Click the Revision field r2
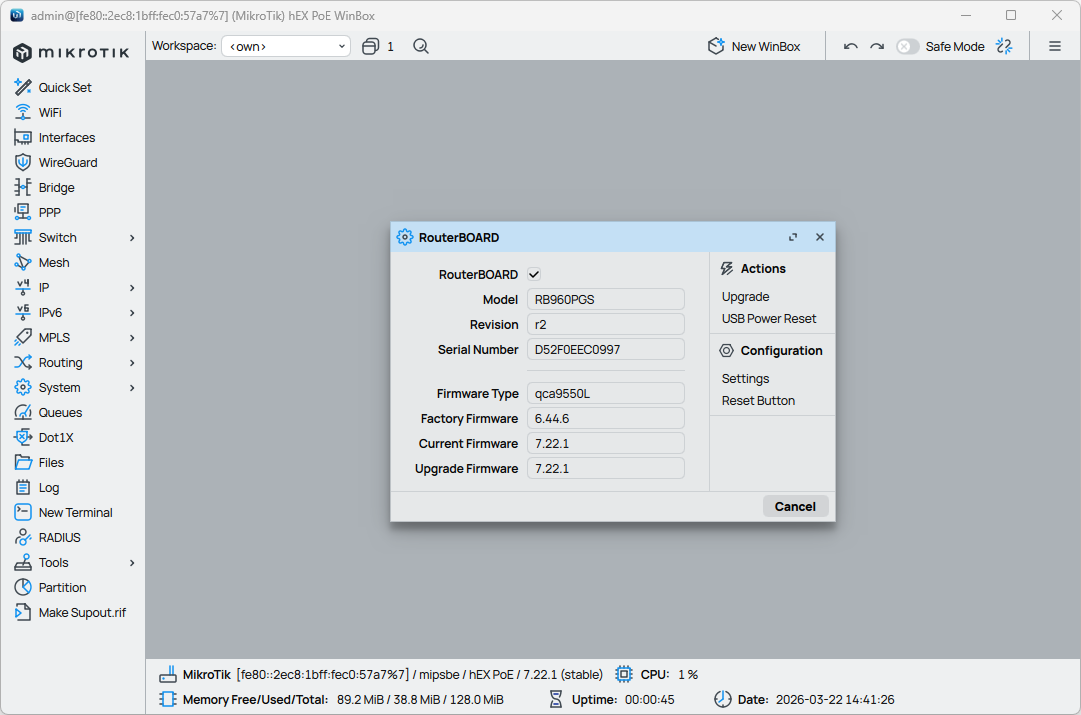 click(x=605, y=324)
